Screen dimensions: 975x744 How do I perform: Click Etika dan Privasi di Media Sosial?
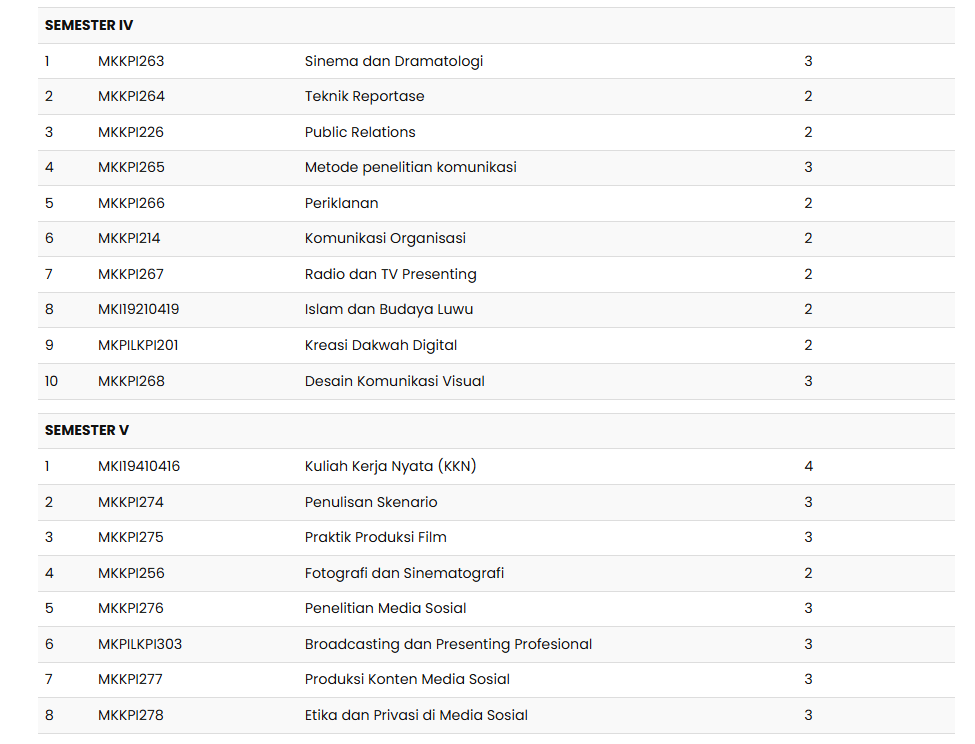416,715
